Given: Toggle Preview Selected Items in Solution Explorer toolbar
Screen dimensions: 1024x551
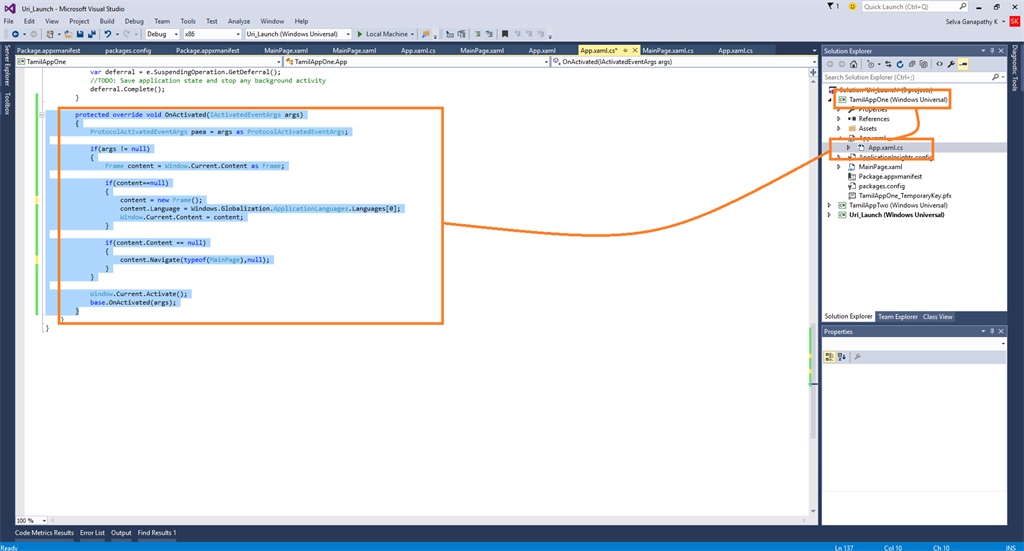Looking at the screenshot, I should coord(963,64).
